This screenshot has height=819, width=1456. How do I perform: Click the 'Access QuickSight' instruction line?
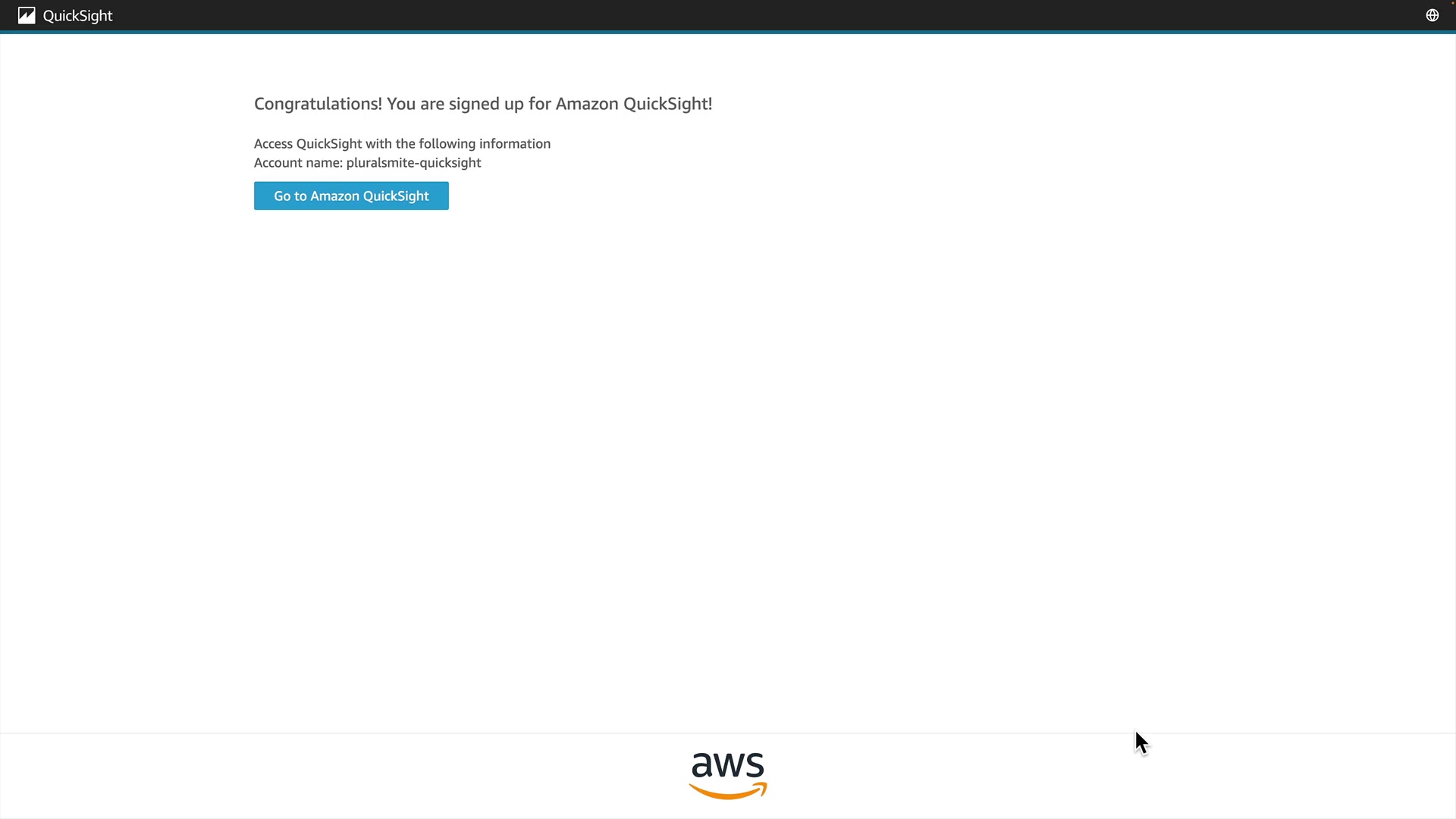click(402, 143)
